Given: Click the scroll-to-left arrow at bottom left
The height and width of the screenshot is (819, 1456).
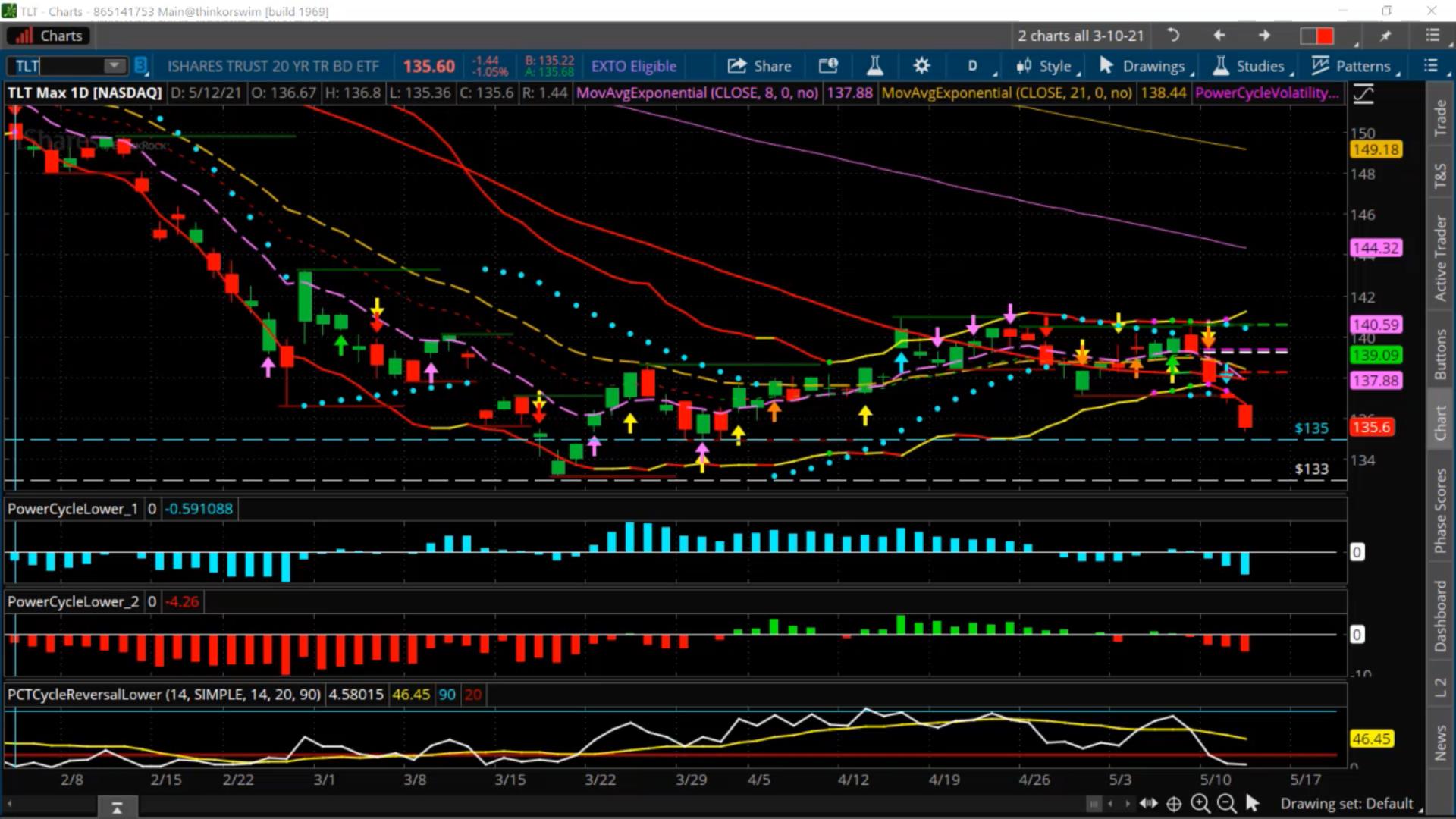Looking at the screenshot, I should pyautogui.click(x=10, y=803).
